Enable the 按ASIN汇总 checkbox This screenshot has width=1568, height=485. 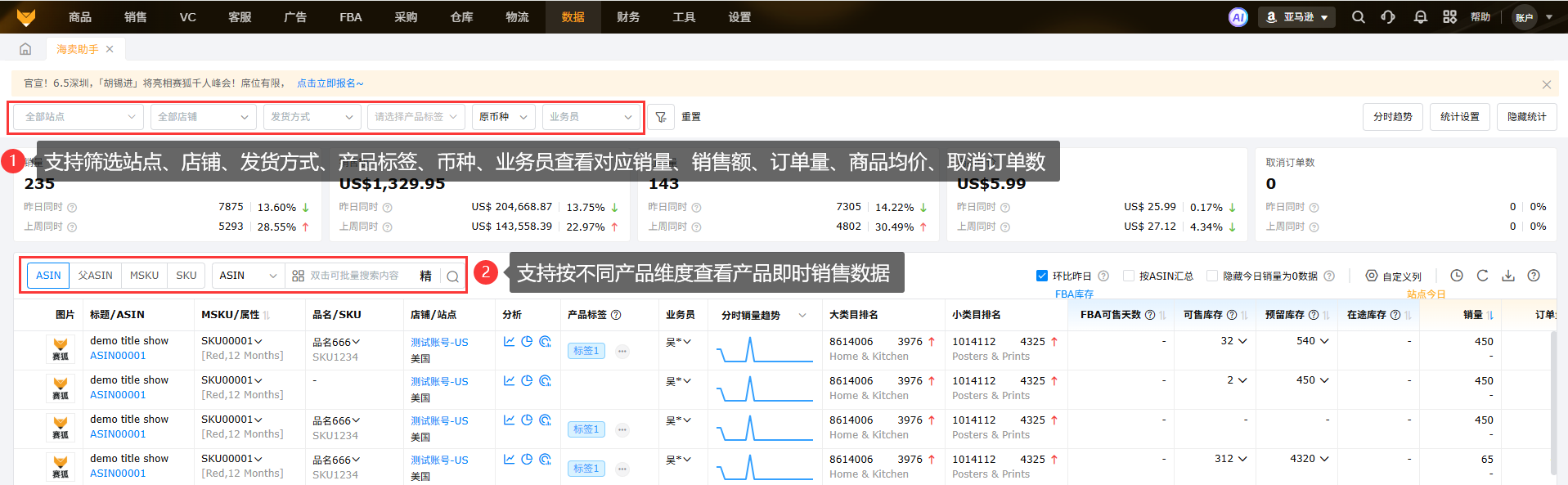[x=1129, y=276]
